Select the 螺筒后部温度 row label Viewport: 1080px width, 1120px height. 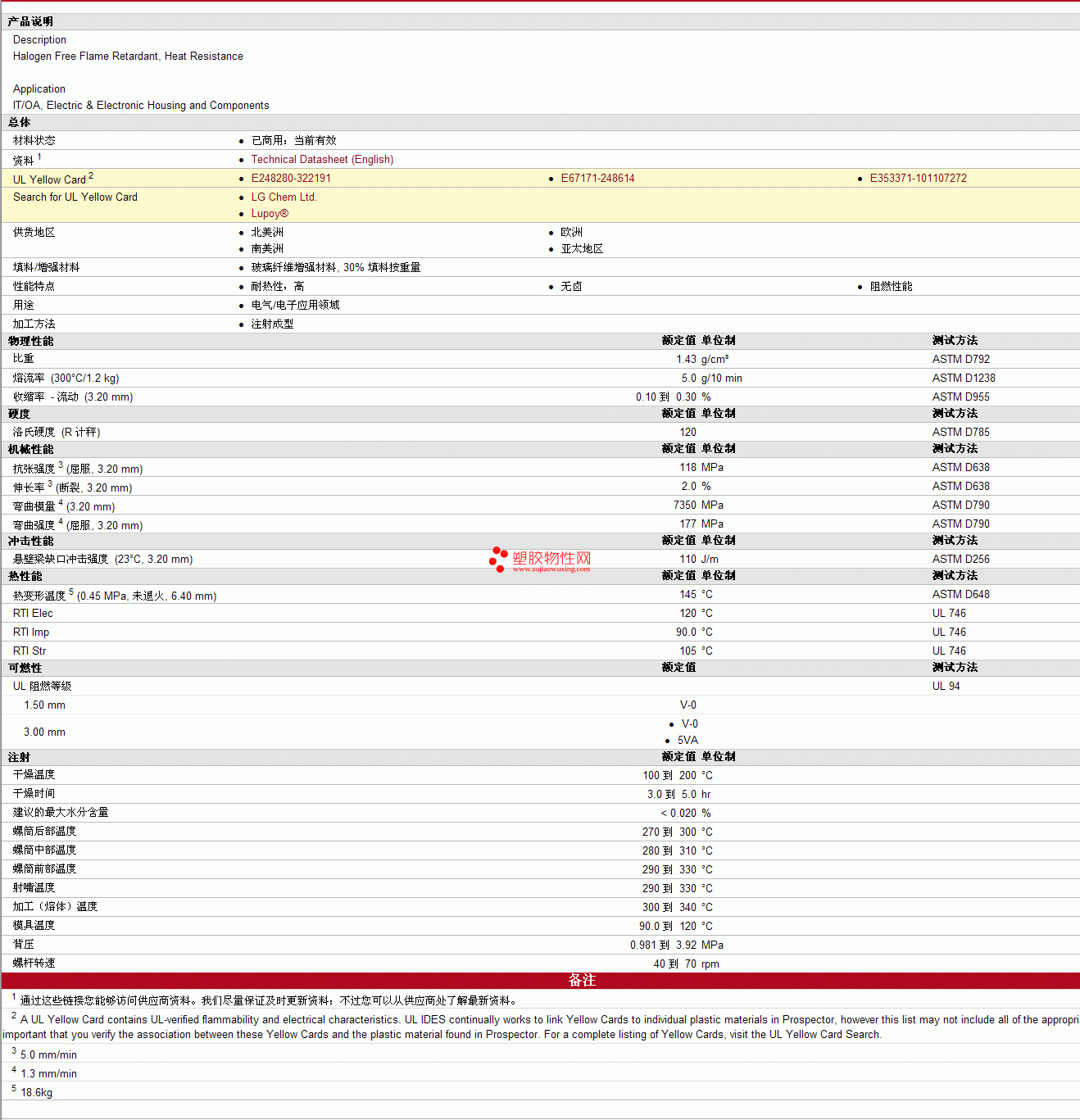pyautogui.click(x=44, y=832)
